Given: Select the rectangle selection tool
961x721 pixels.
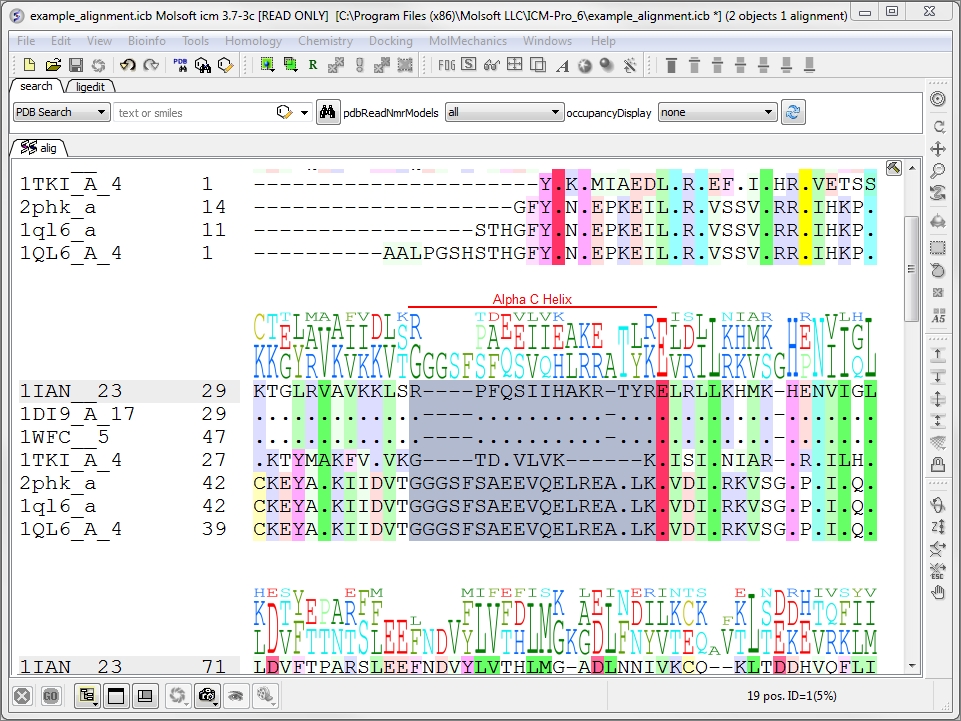Looking at the screenshot, I should [938, 247].
